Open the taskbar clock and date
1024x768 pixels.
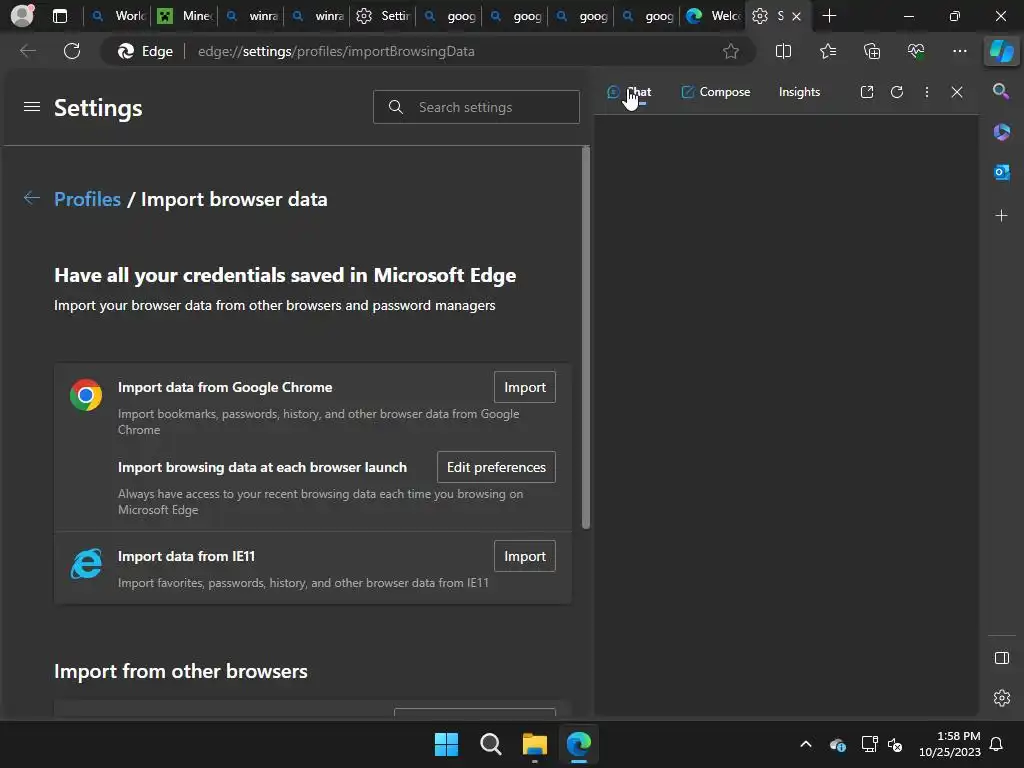(x=950, y=744)
